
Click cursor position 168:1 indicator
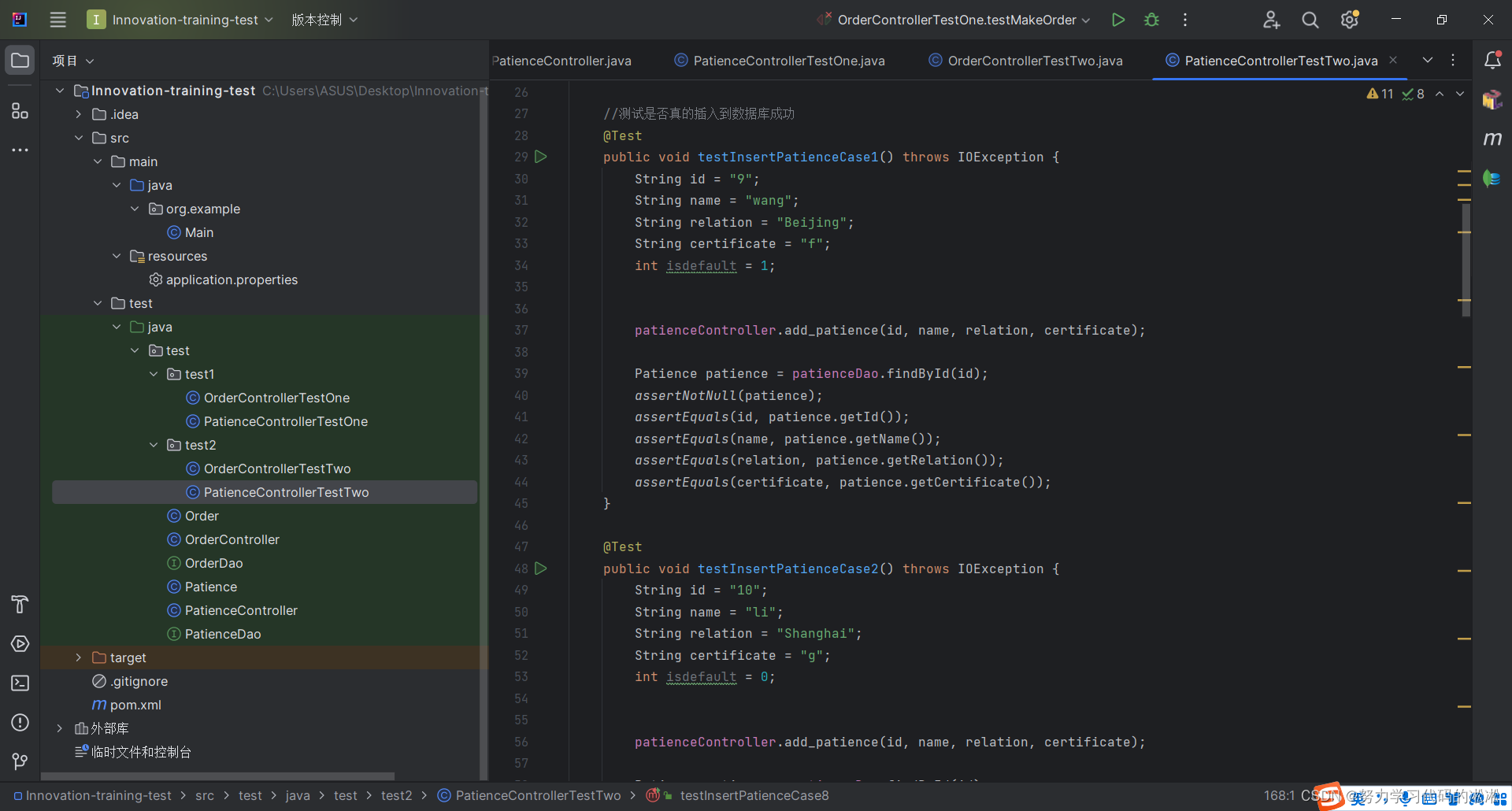(x=1279, y=795)
